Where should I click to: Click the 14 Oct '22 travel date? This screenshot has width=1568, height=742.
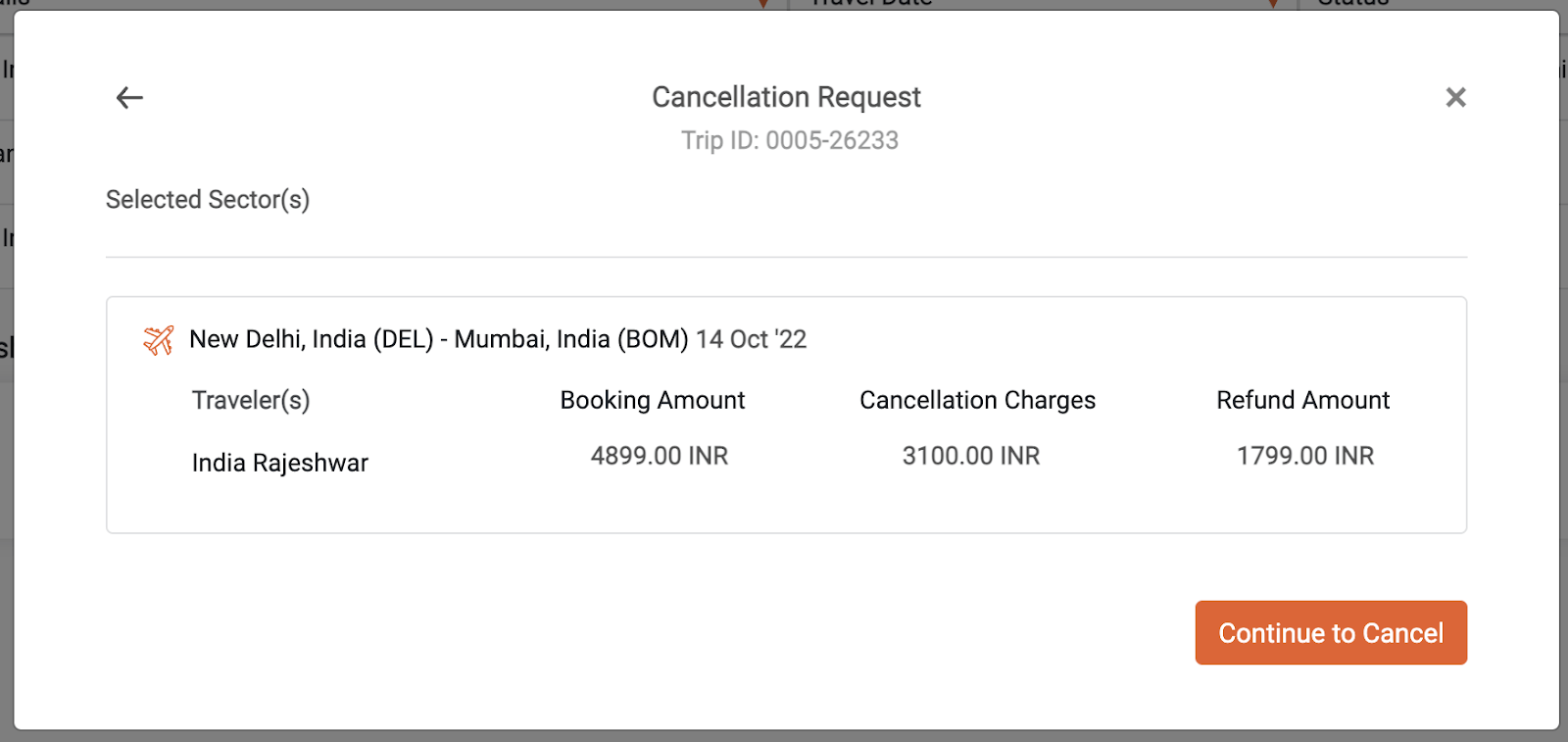point(752,339)
